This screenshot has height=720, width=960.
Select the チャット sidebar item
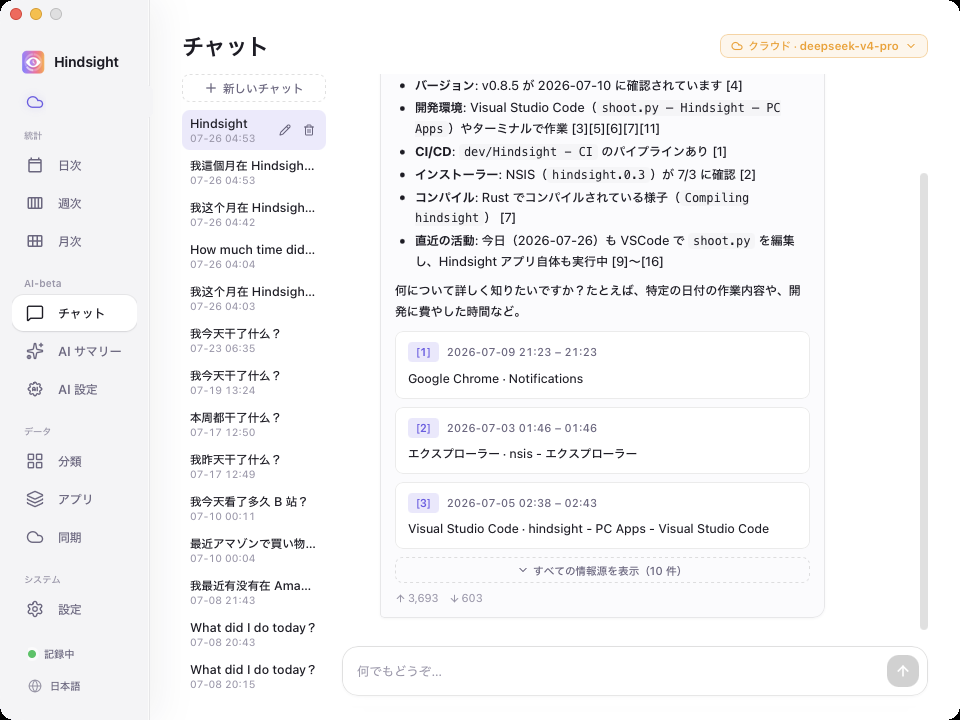pos(74,313)
